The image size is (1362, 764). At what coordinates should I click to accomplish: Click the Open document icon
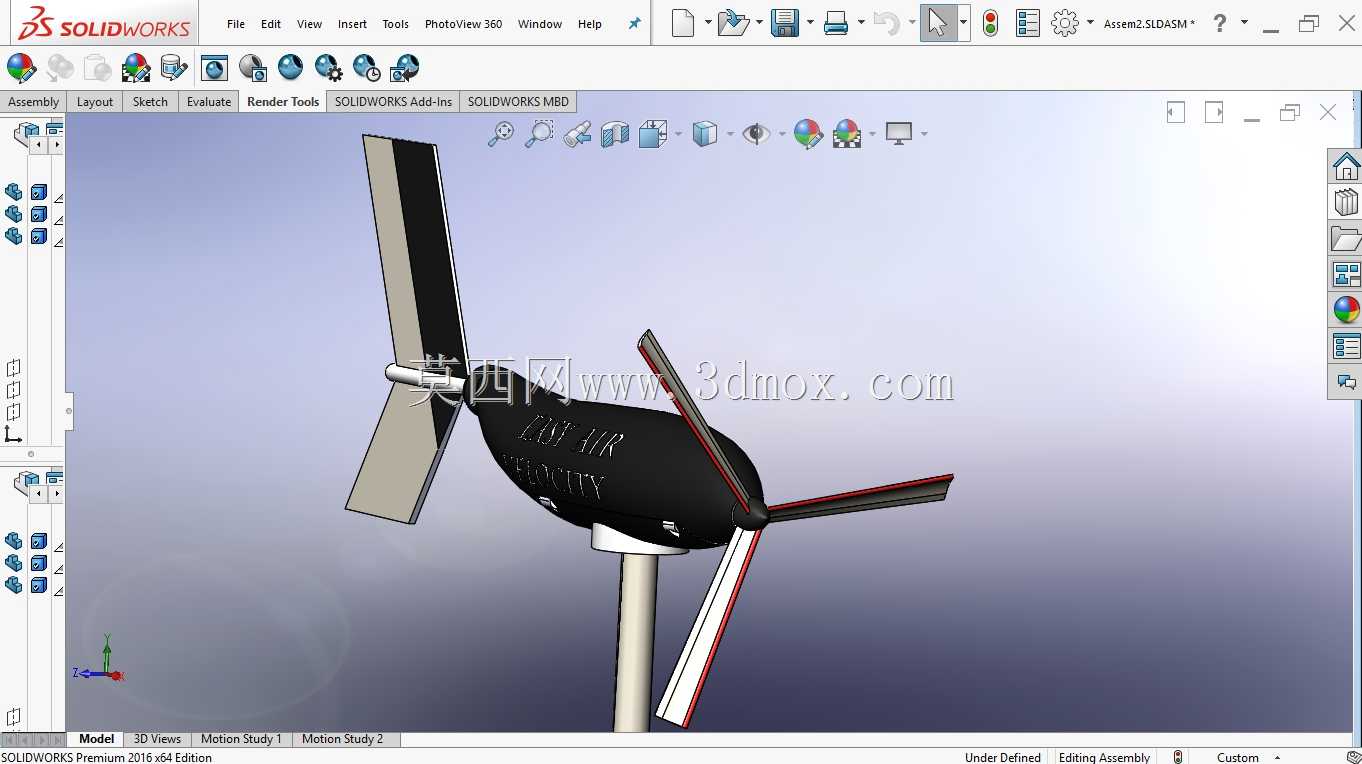(x=733, y=23)
